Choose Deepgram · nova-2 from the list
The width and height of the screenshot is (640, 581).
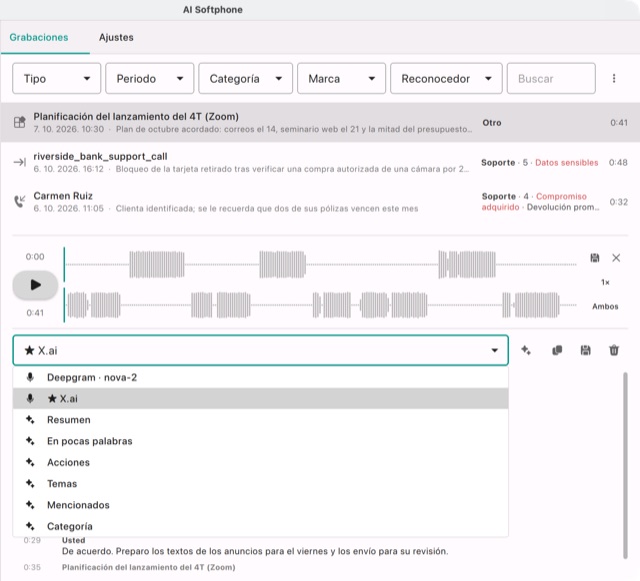pos(260,377)
